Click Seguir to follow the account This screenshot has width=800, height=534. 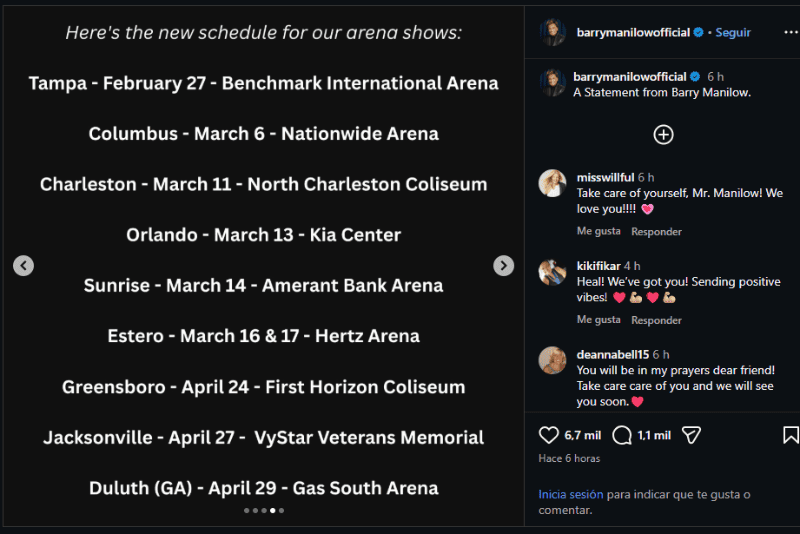pos(733,32)
